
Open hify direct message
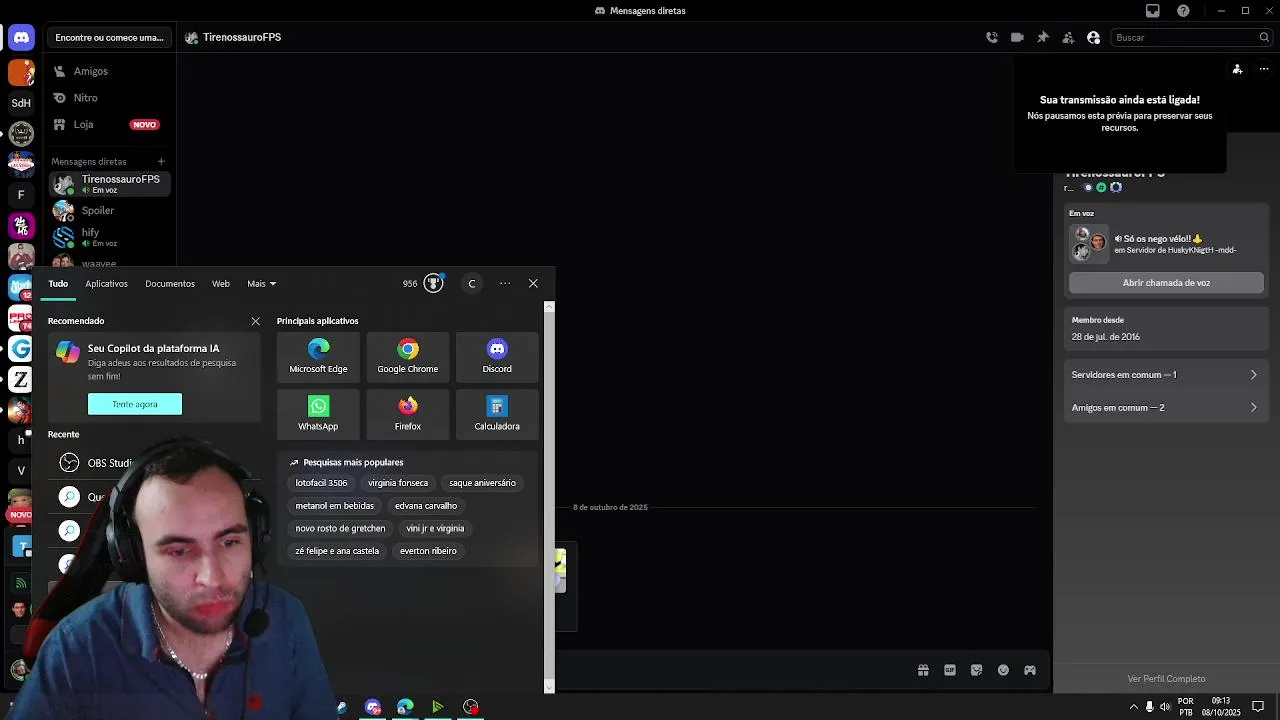coord(109,237)
